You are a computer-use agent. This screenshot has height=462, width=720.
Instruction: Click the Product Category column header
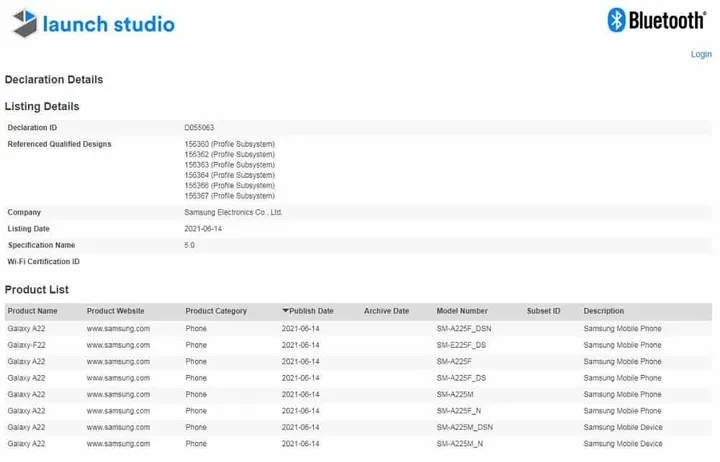pyautogui.click(x=216, y=311)
